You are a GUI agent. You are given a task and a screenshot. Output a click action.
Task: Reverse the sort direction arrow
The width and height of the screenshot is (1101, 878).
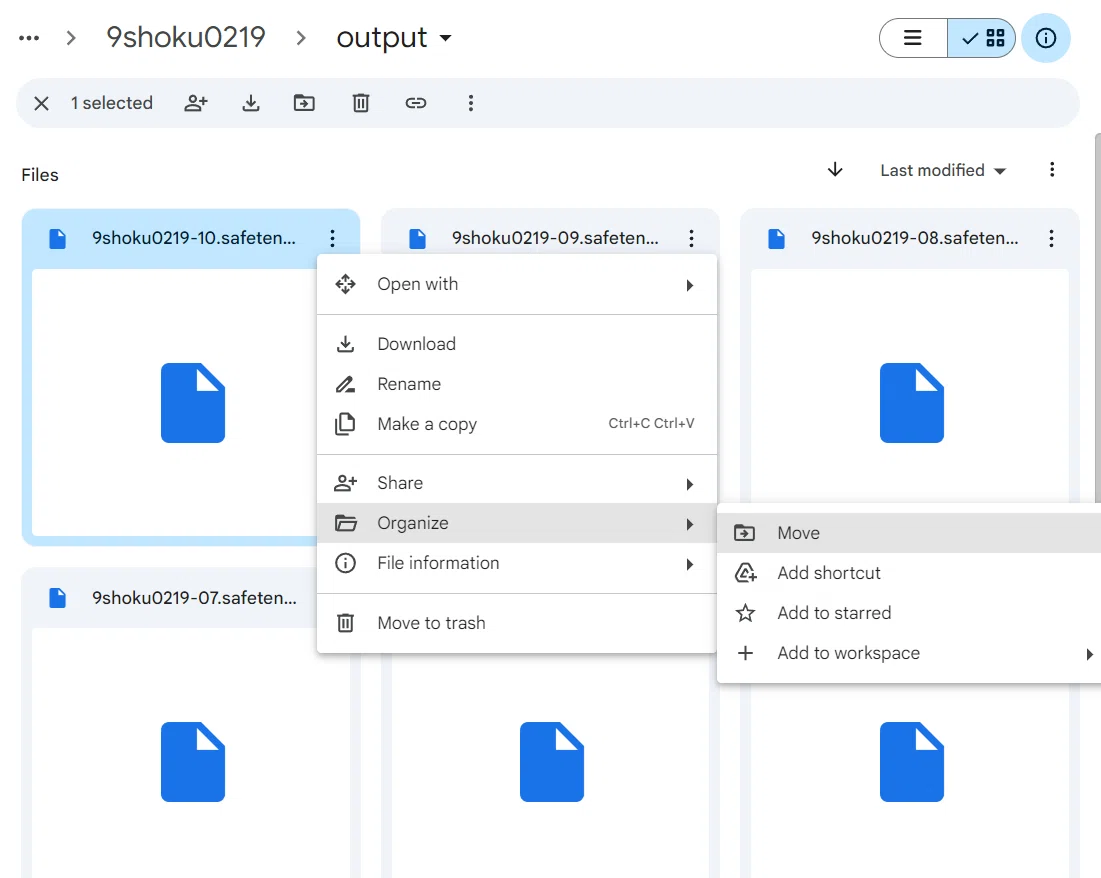point(835,169)
